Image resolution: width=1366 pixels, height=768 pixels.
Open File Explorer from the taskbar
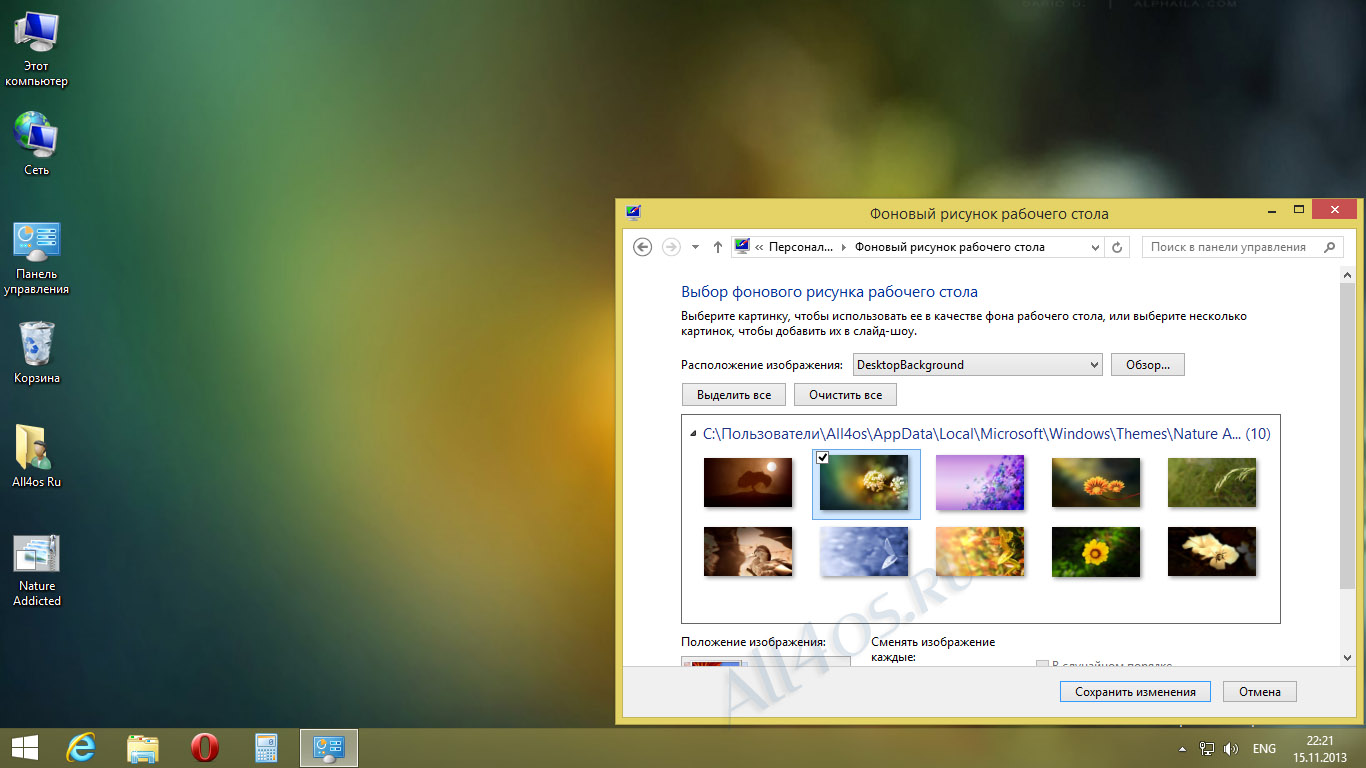coord(143,748)
